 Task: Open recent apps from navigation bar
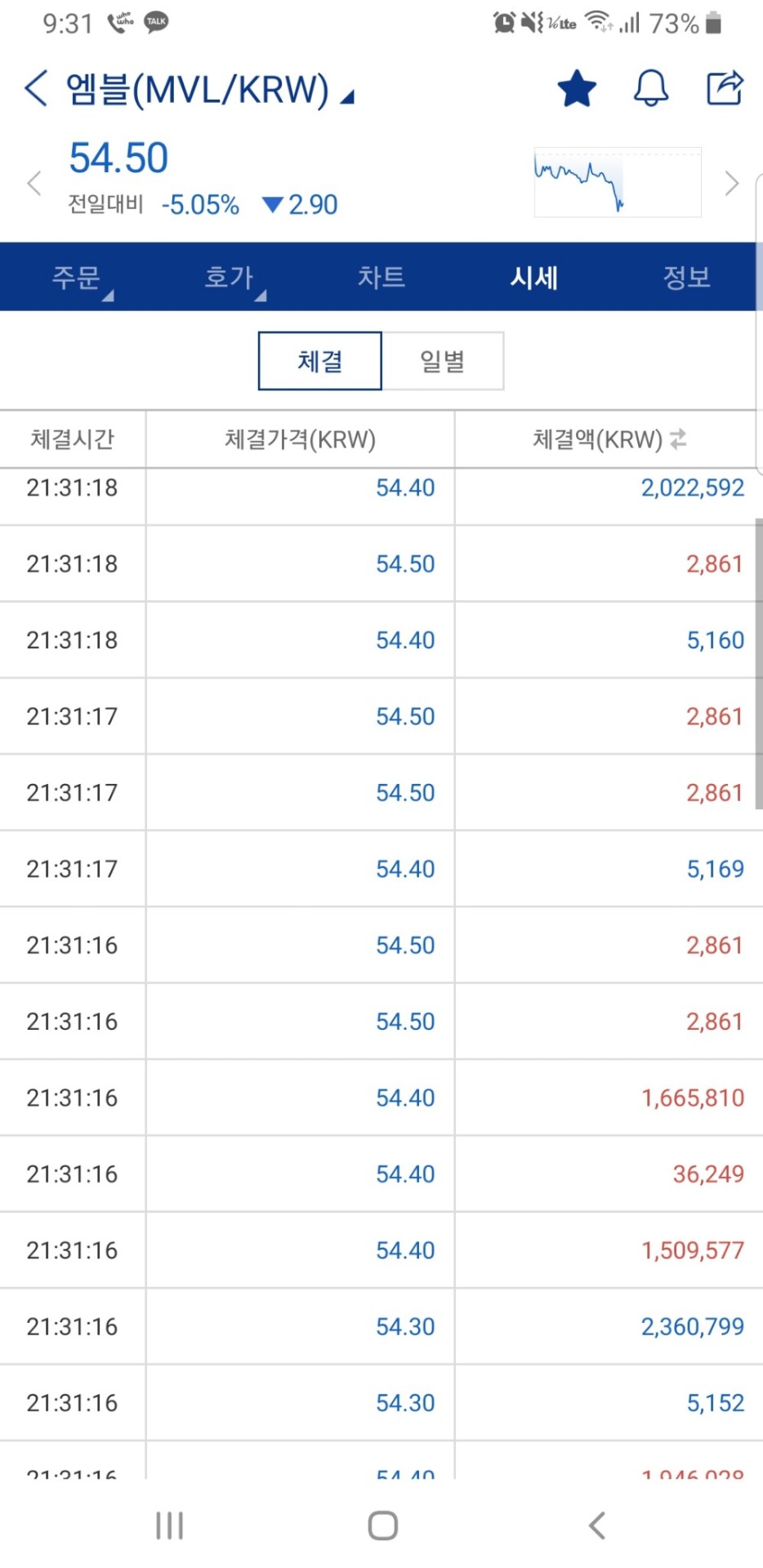click(170, 1525)
